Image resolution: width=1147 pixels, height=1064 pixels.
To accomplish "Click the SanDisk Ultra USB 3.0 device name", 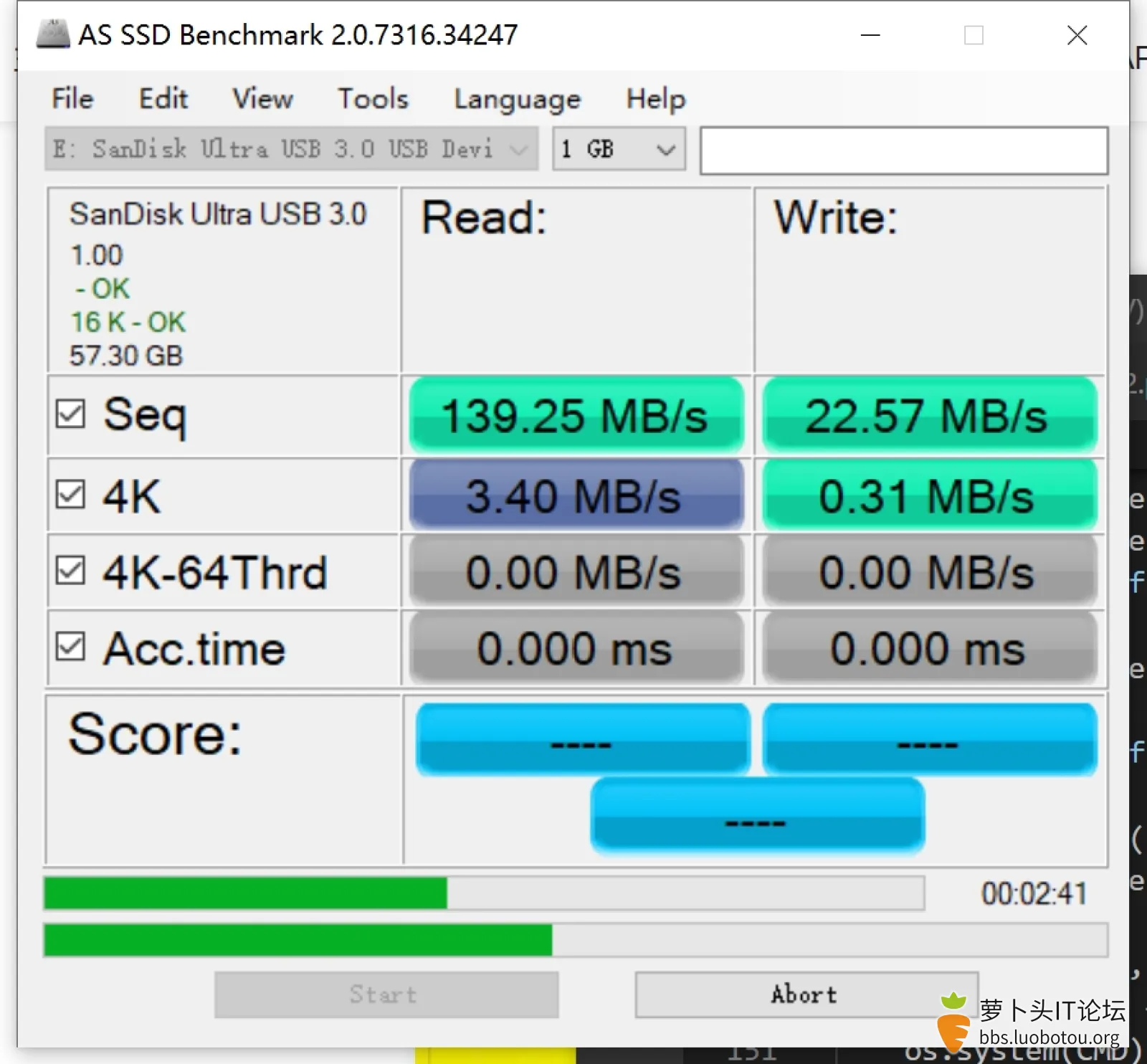I will (218, 214).
